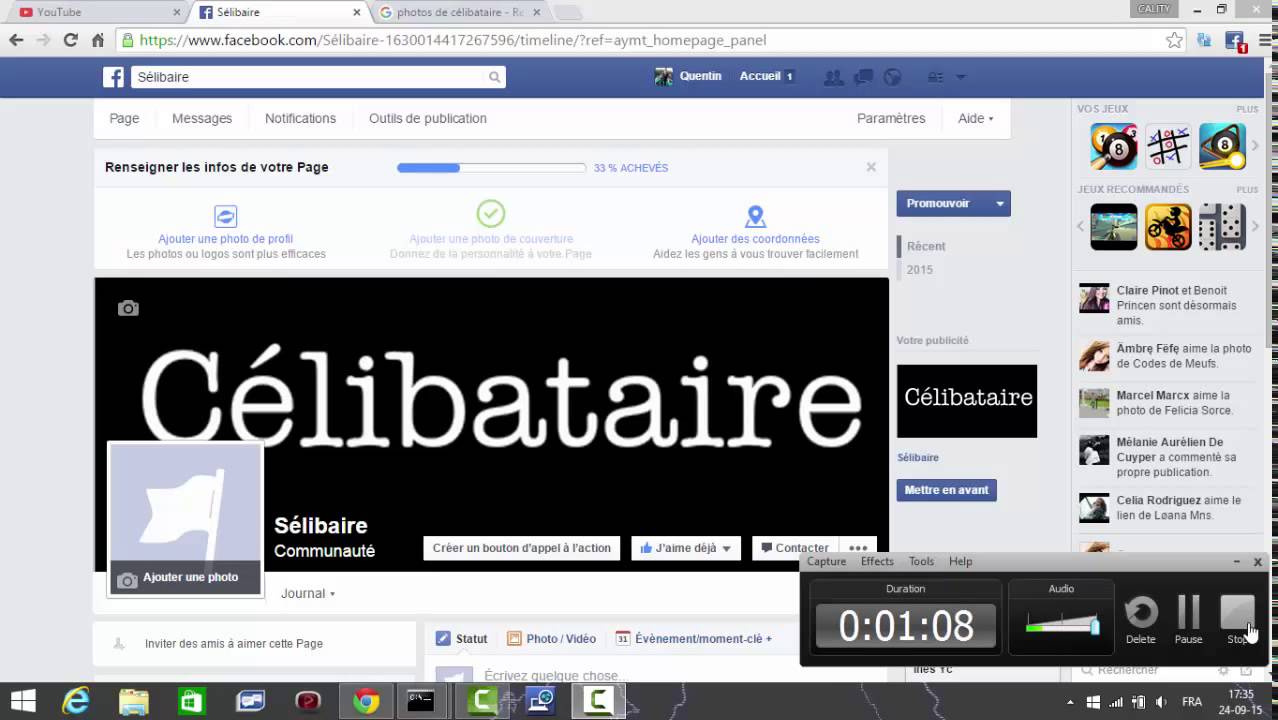Pause the recording

(x=1188, y=613)
